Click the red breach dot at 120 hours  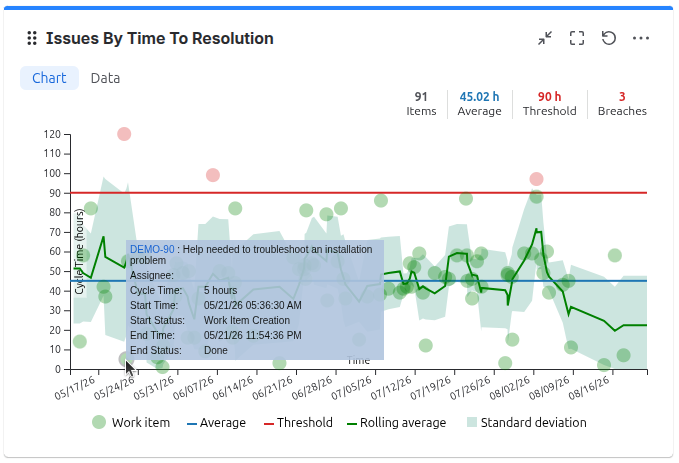[x=124, y=134]
